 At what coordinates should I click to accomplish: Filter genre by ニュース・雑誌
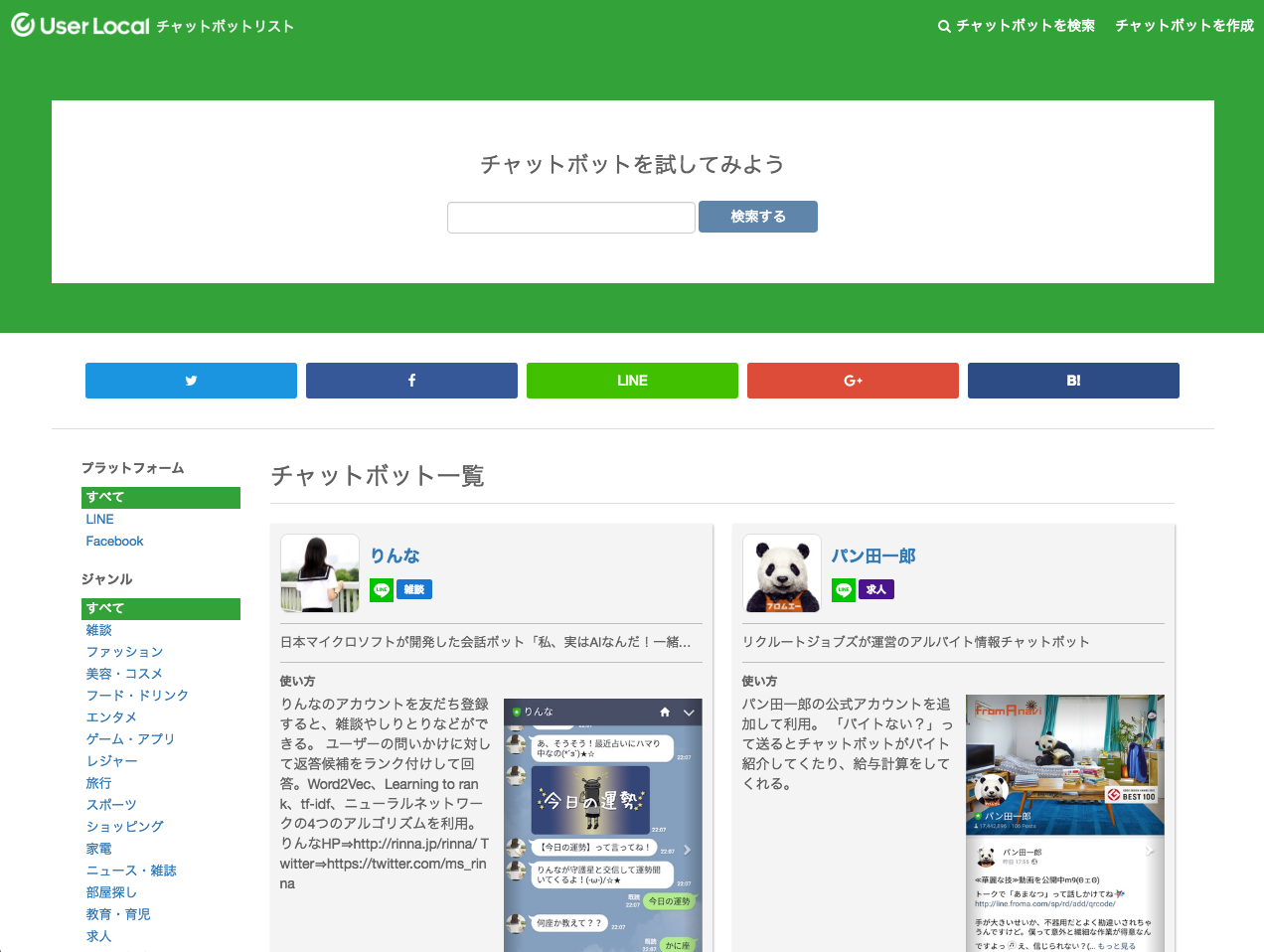[131, 871]
